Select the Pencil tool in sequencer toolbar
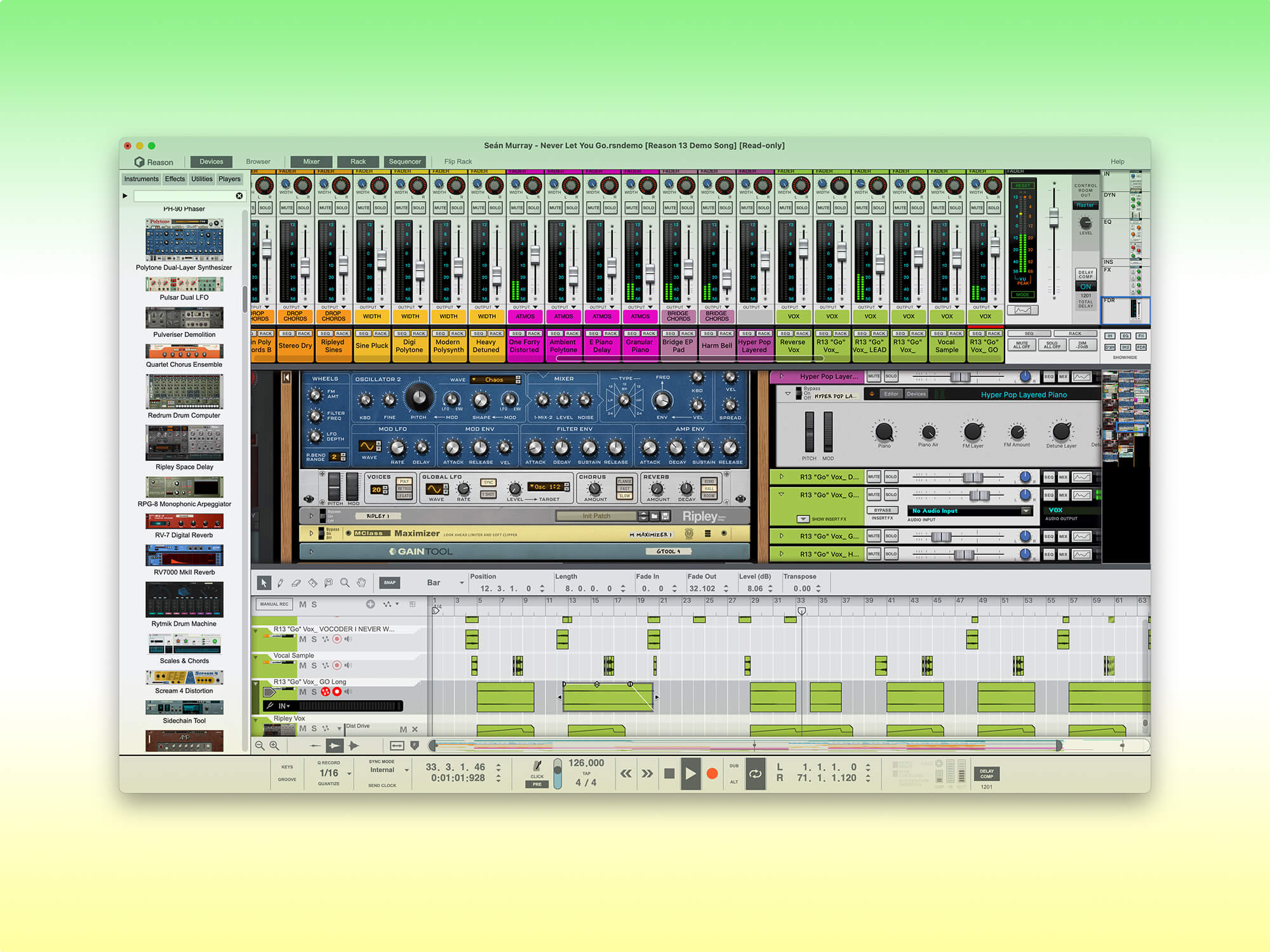Viewport: 1270px width, 952px height. coord(280,582)
